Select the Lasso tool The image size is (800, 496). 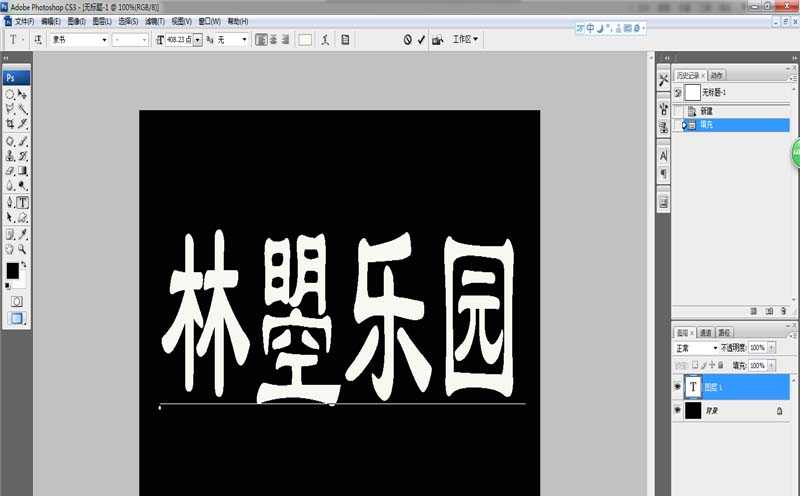click(x=10, y=109)
